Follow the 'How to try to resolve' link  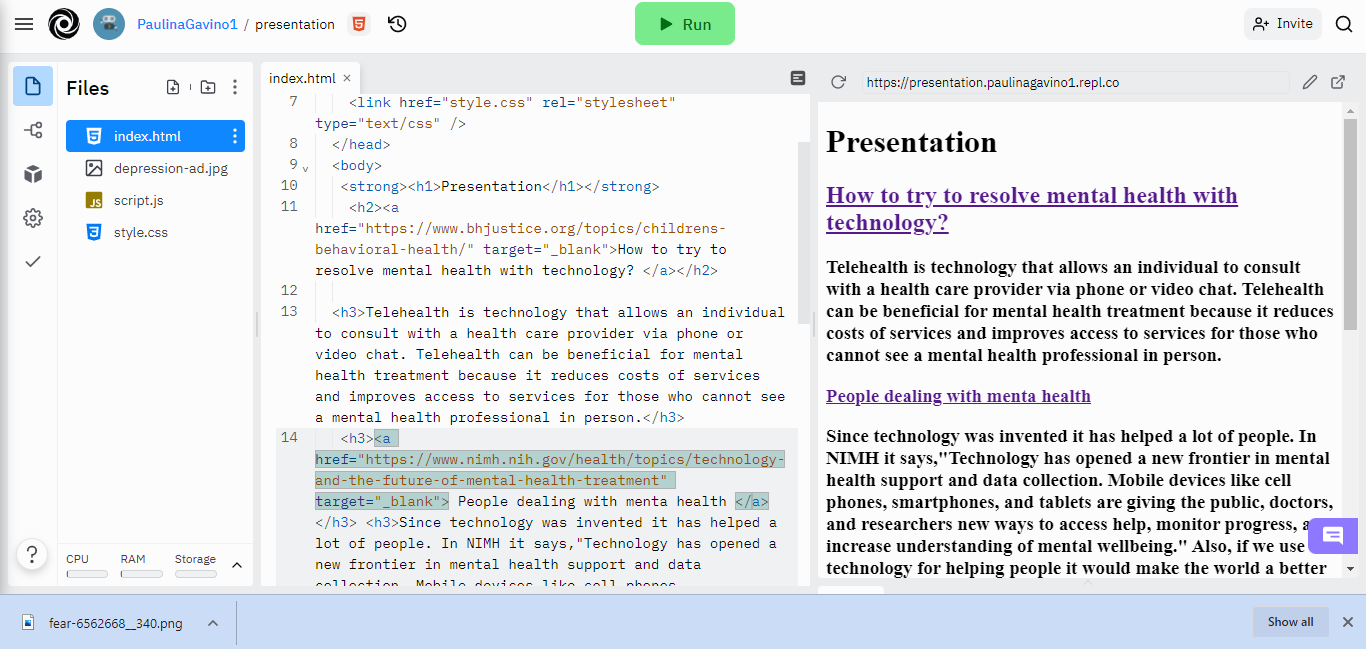pyautogui.click(x=1032, y=208)
